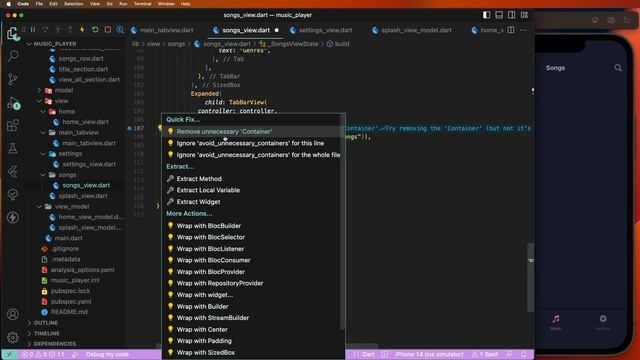
Task: Open the widget inspector magnifier icon
Action: 120,30
